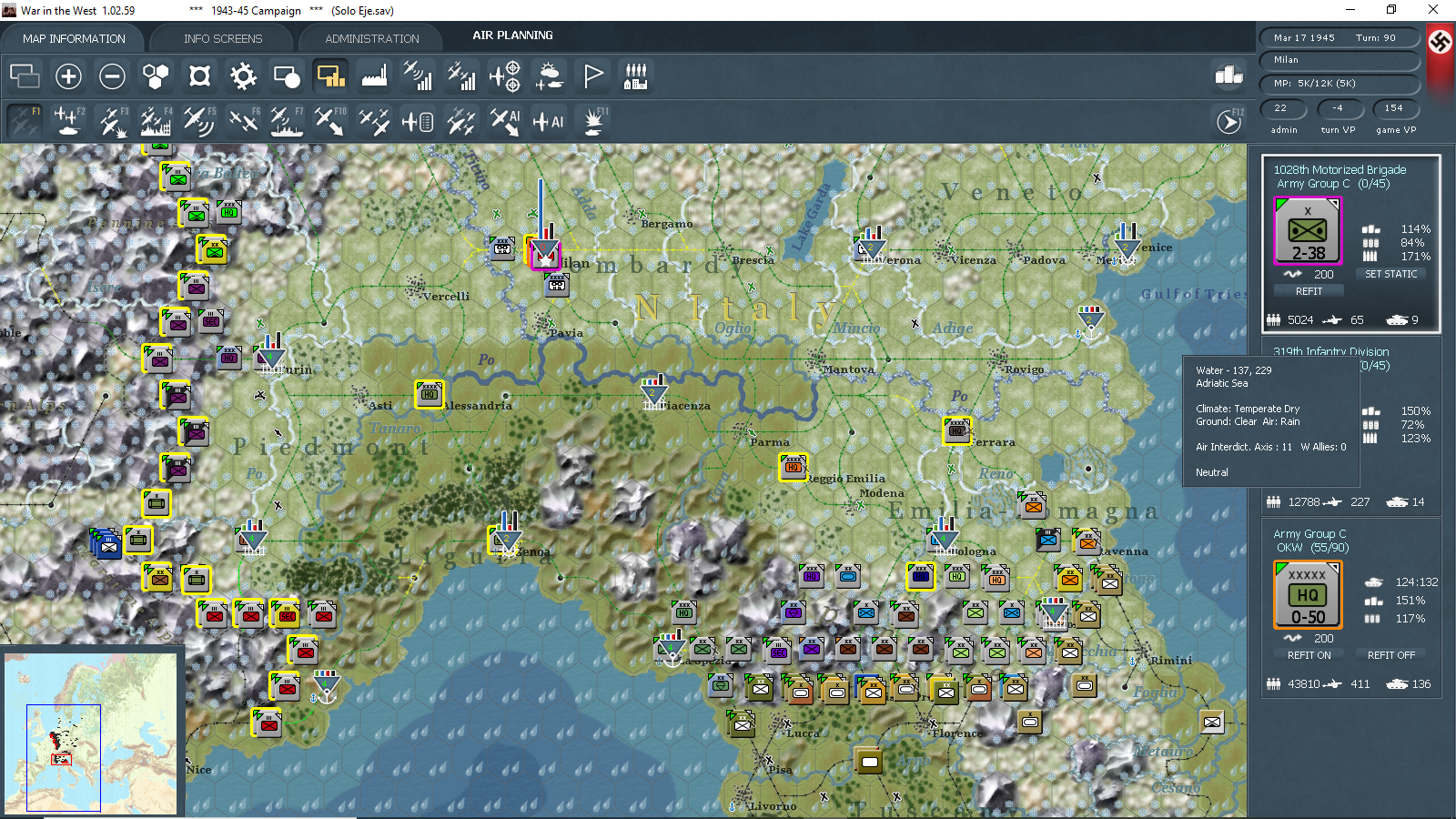The image size is (1456, 819).
Task: Click the air base marker at Verona
Action: (871, 247)
